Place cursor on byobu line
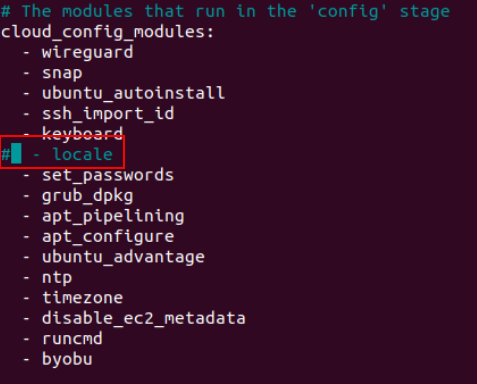Screen dimensions: 477x384 point(58,359)
